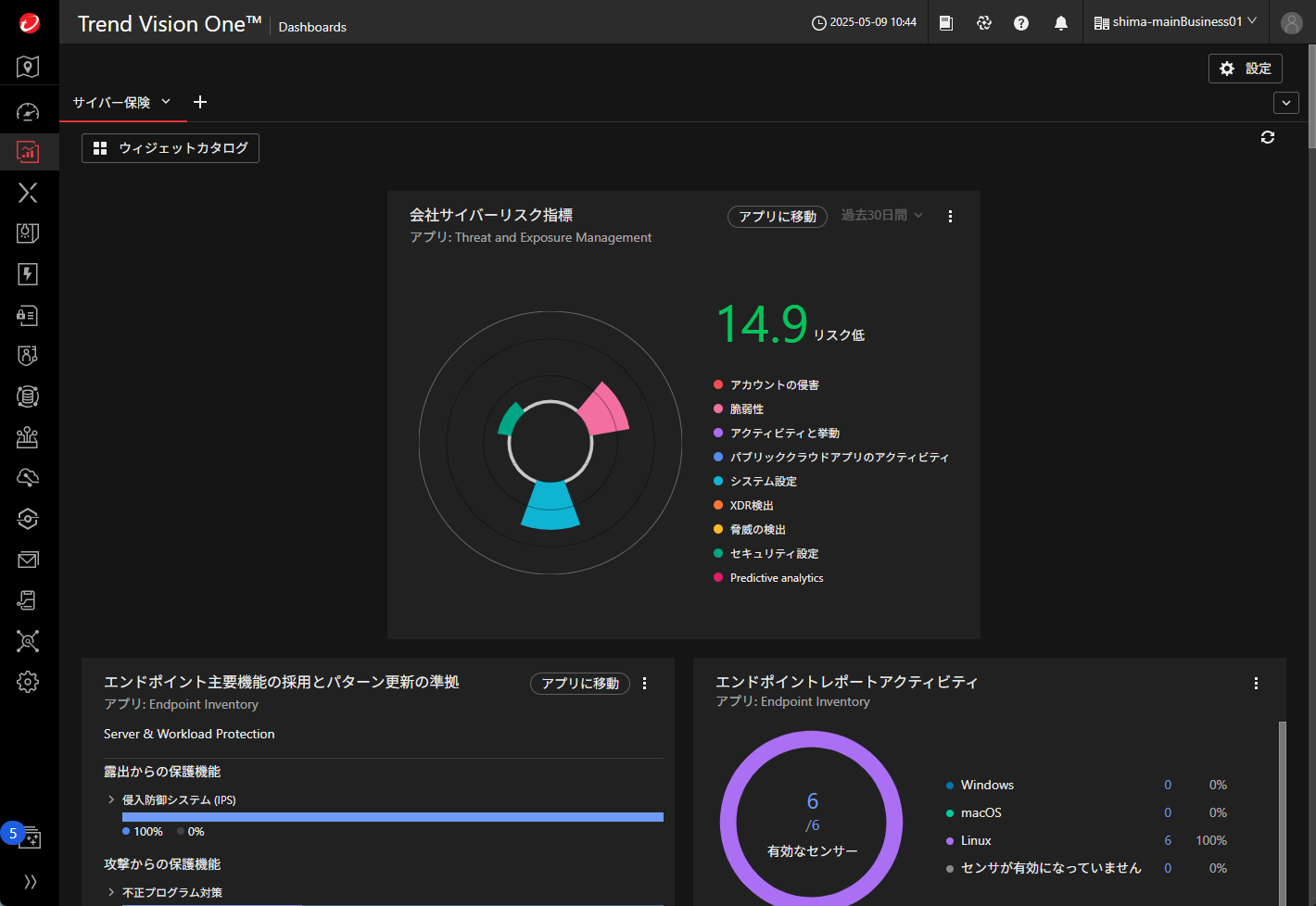Open the cloud security sidebar icon
This screenshot has width=1316, height=906.
(x=28, y=478)
